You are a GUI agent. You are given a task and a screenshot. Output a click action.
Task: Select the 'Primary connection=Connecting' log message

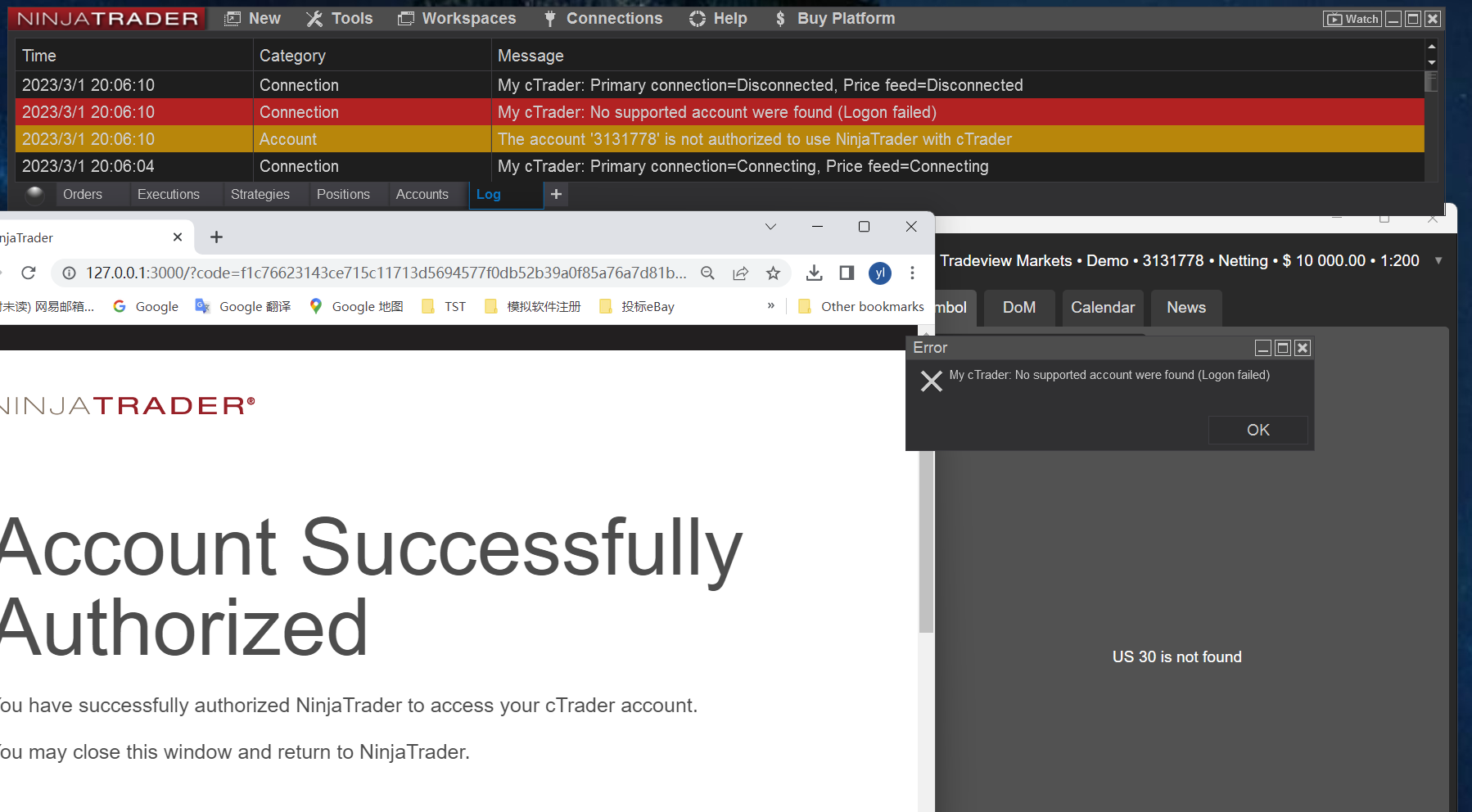(x=743, y=166)
